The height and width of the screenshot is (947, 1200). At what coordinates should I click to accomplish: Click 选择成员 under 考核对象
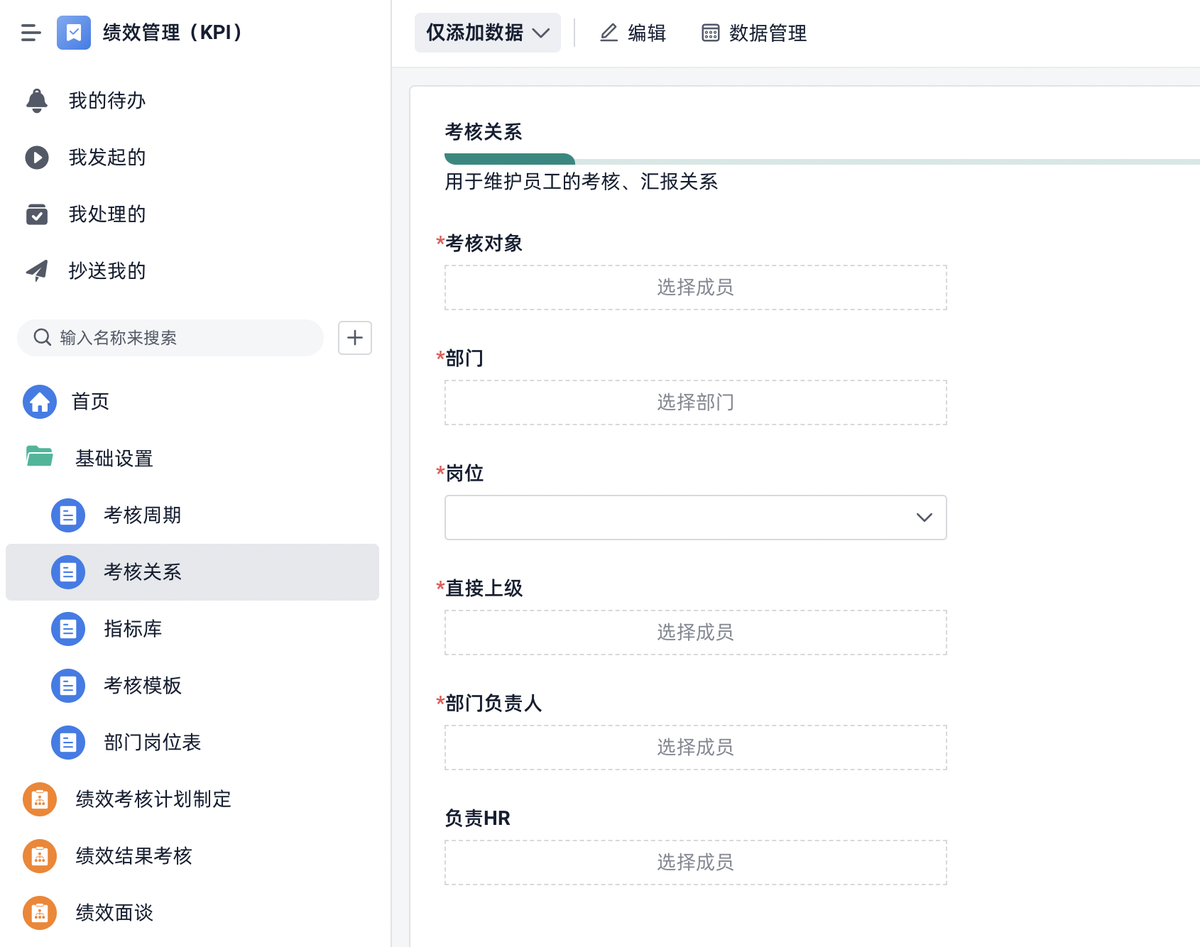pos(695,287)
